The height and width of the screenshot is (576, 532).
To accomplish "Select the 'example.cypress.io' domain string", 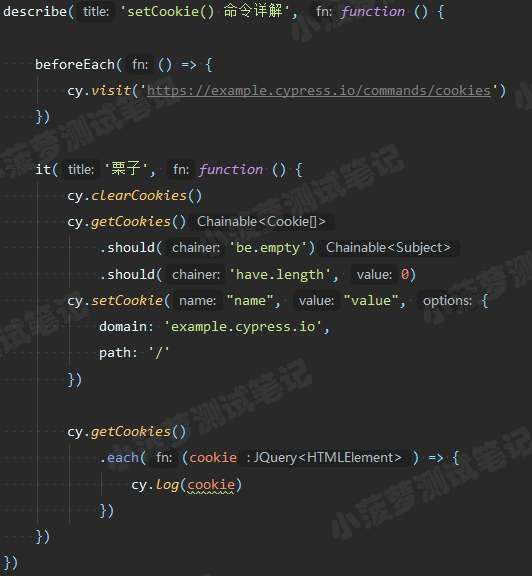I will pyautogui.click(x=242, y=327).
